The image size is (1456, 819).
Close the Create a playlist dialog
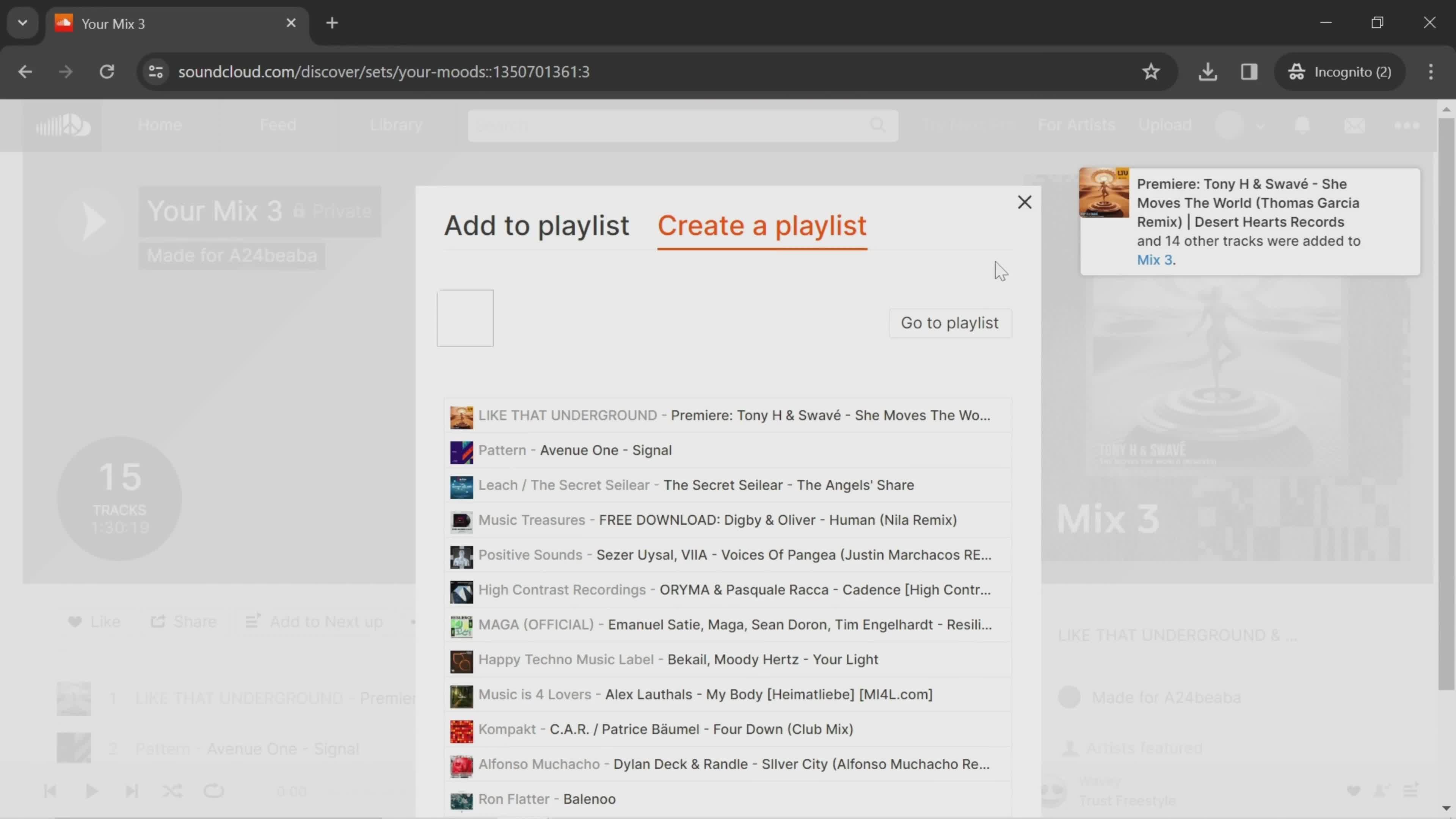coord(1024,202)
